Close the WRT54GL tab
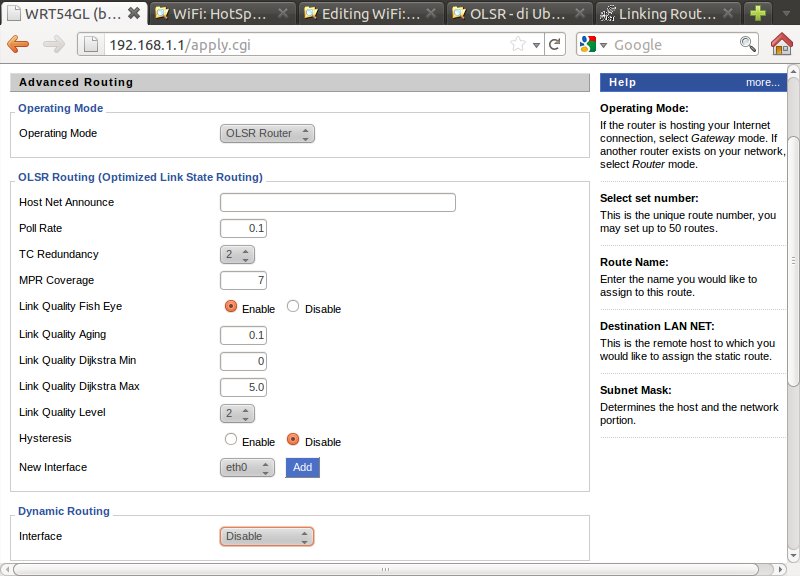This screenshot has width=800, height=576. [x=134, y=13]
